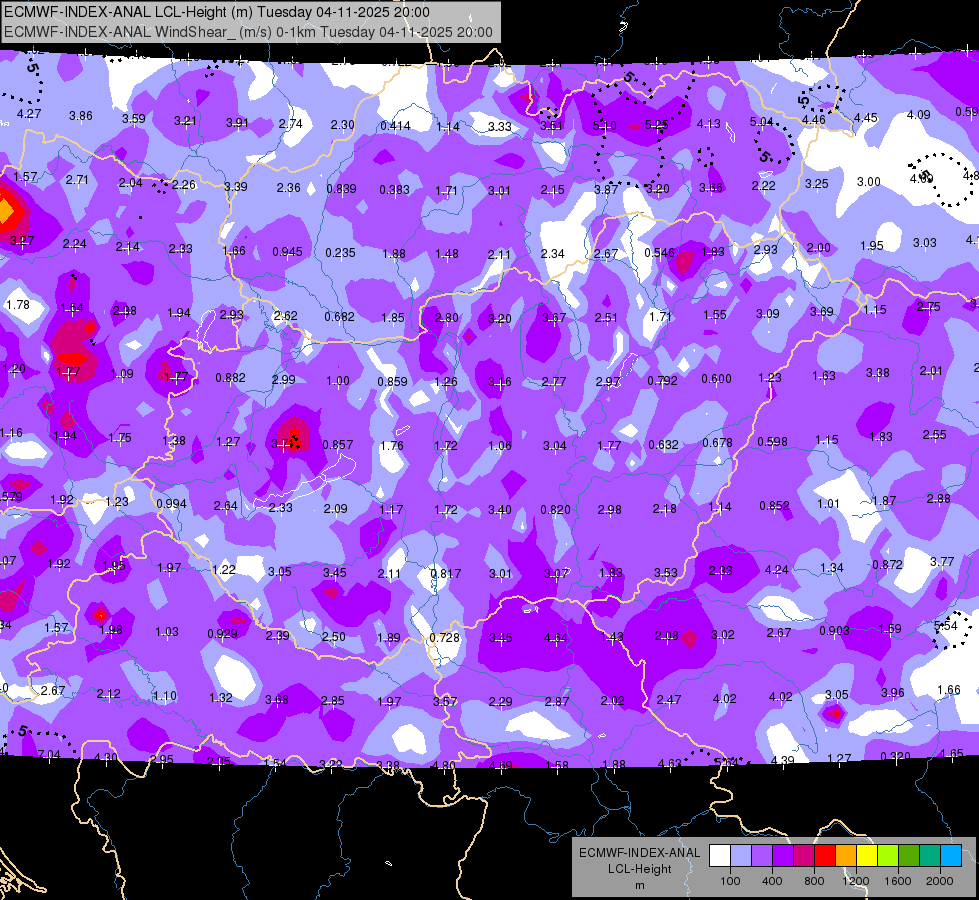Pick the yellow legend color swatch
The image size is (979, 900).
pyautogui.click(x=867, y=855)
